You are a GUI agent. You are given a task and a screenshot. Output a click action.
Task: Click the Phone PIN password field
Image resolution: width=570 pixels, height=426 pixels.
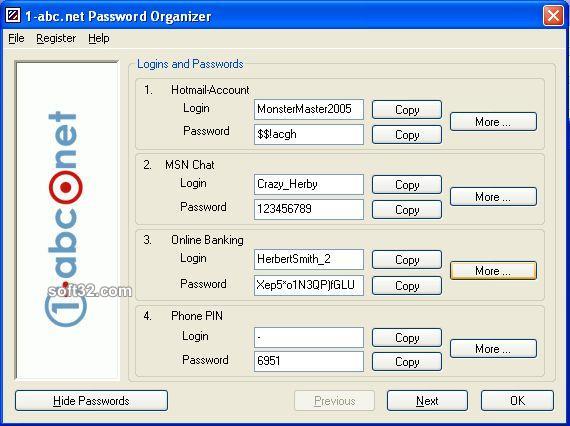[x=309, y=361]
